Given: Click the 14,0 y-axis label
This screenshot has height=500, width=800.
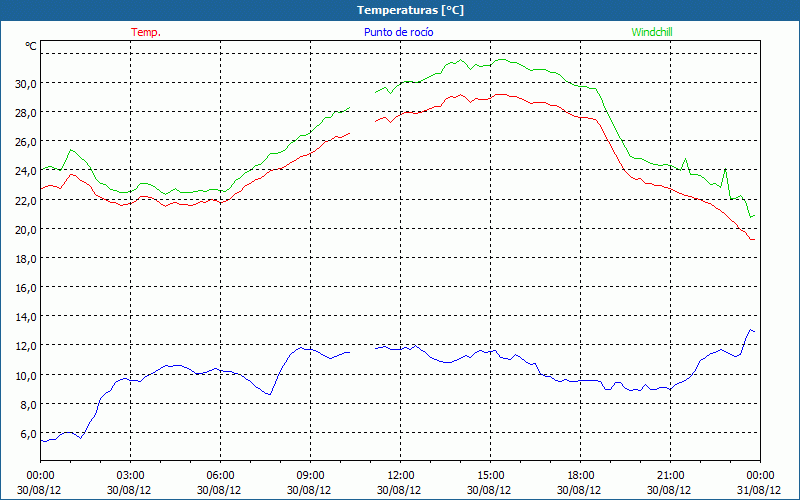Looking at the screenshot, I should [x=26, y=317].
